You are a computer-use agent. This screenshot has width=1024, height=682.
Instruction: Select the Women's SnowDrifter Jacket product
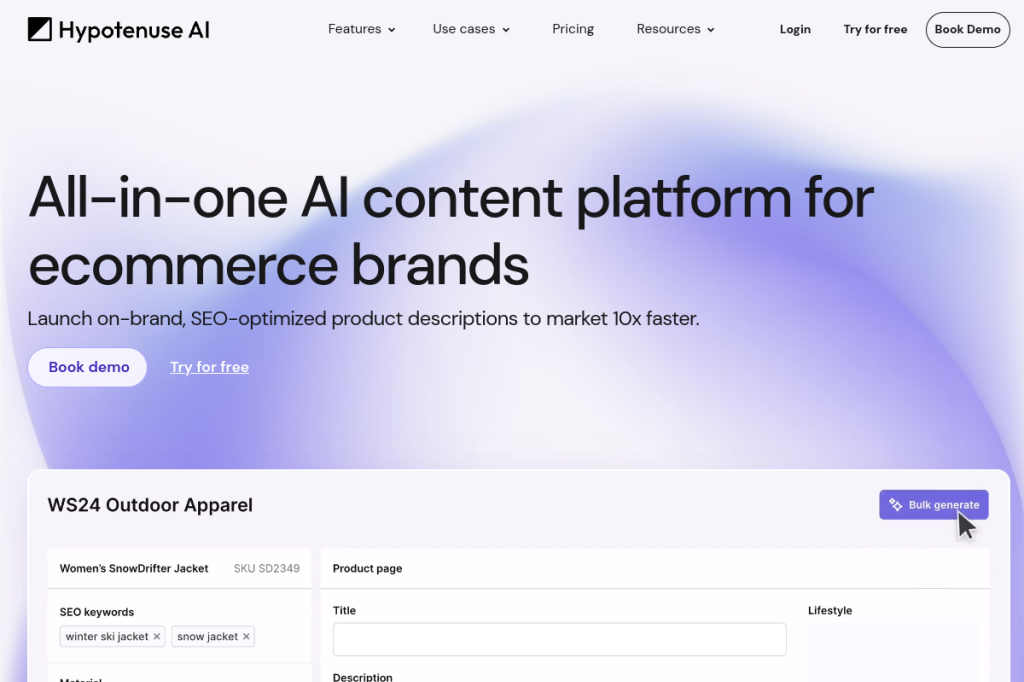(x=134, y=568)
